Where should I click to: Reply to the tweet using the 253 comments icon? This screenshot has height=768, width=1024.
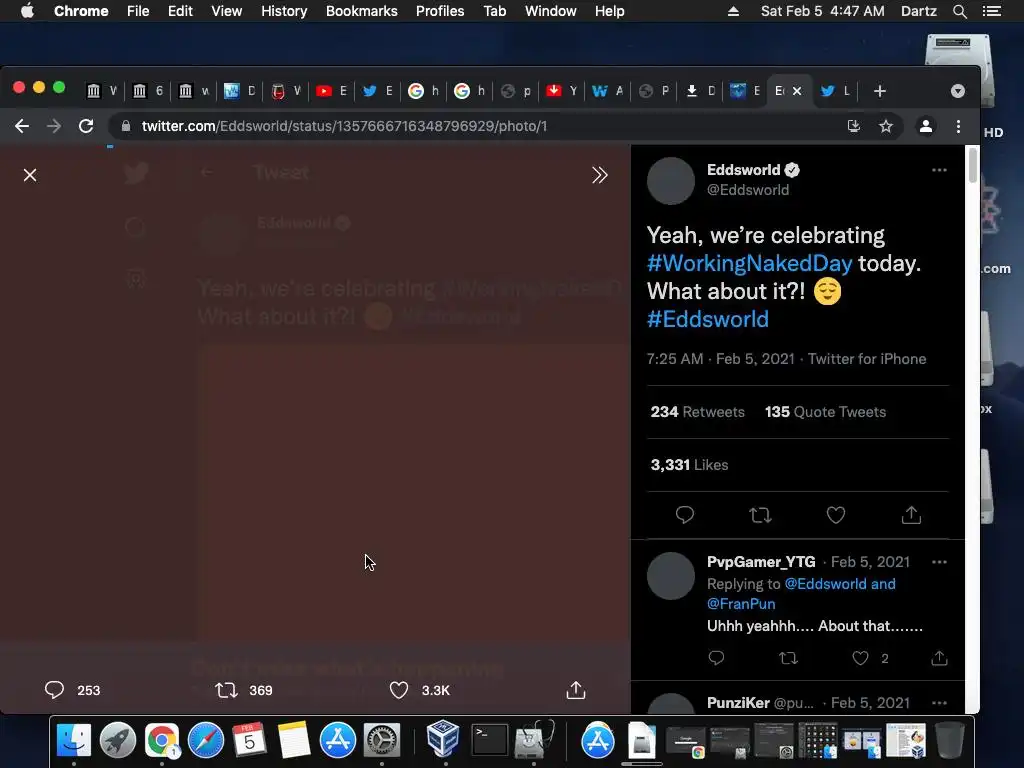coord(54,690)
